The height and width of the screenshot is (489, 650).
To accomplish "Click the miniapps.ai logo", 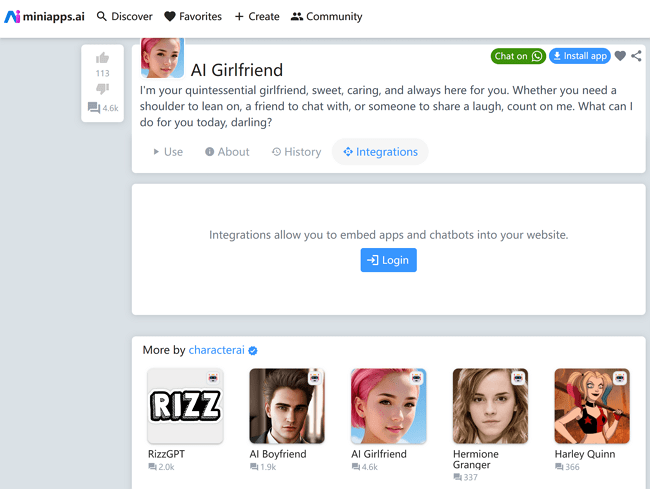I will click(x=44, y=17).
